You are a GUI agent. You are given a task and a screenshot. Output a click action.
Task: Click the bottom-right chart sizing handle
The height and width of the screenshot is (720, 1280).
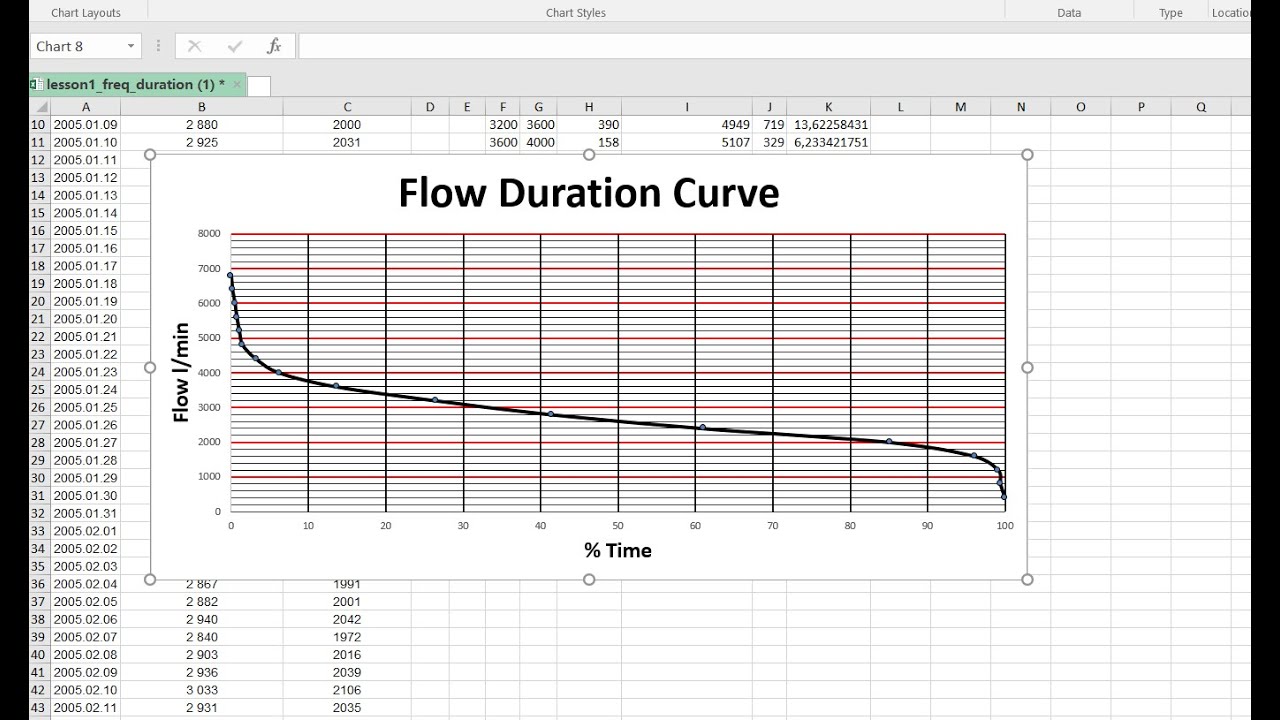coord(1027,579)
